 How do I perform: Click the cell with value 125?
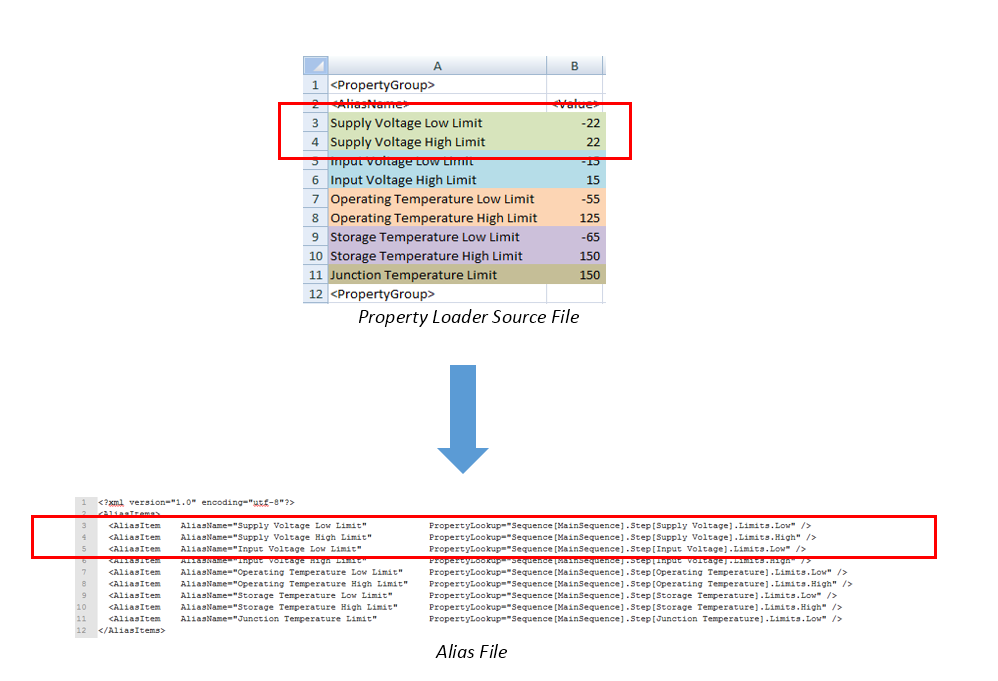[575, 218]
